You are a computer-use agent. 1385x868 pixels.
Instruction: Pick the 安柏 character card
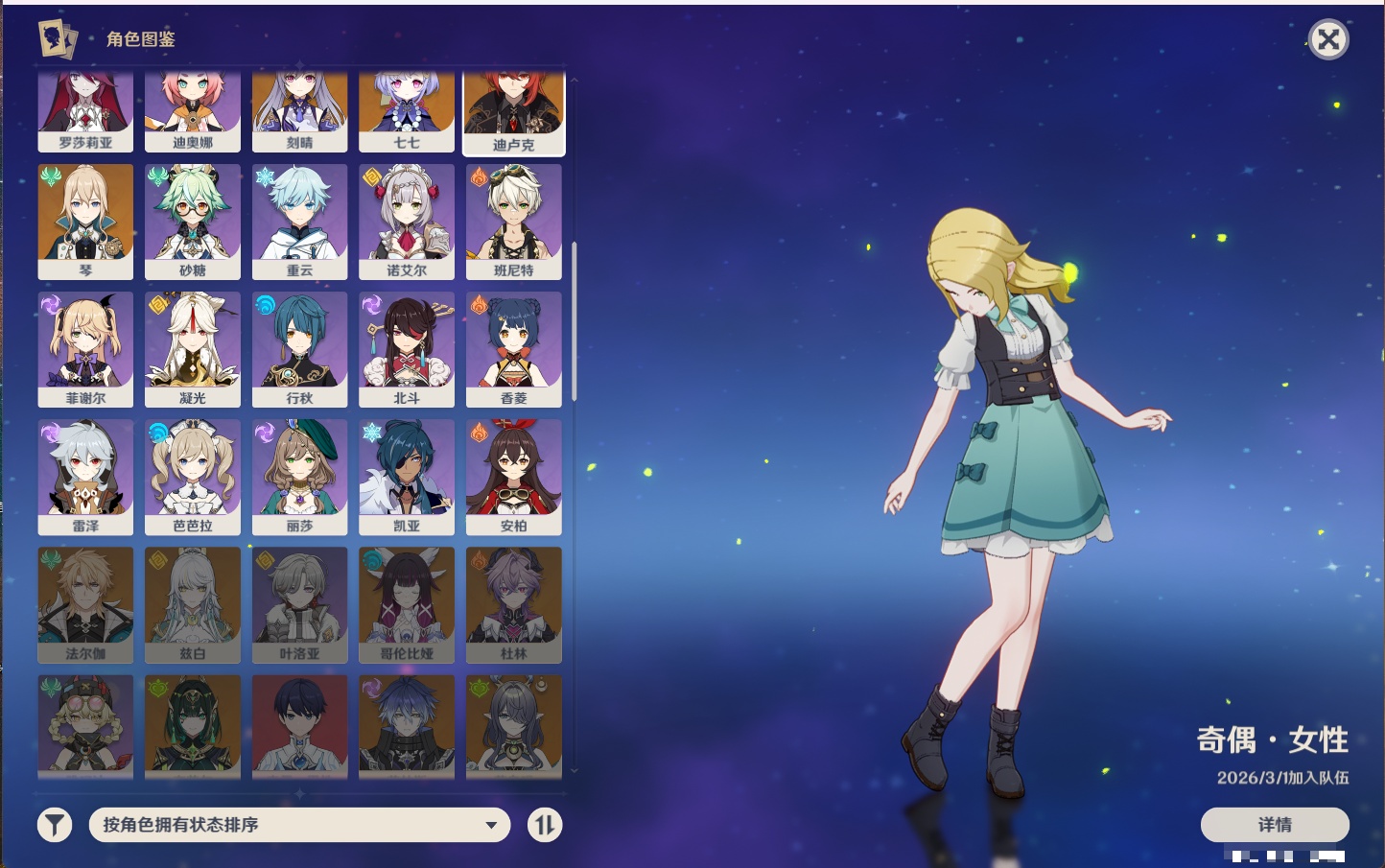[514, 477]
